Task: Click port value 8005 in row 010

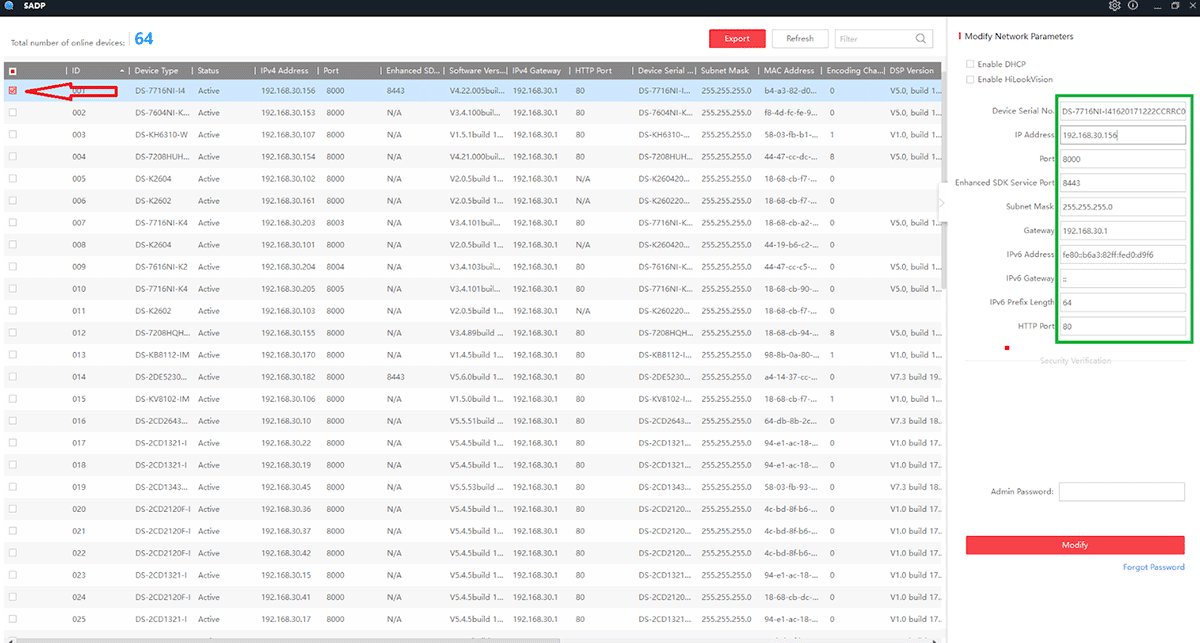Action: pyautogui.click(x=335, y=289)
